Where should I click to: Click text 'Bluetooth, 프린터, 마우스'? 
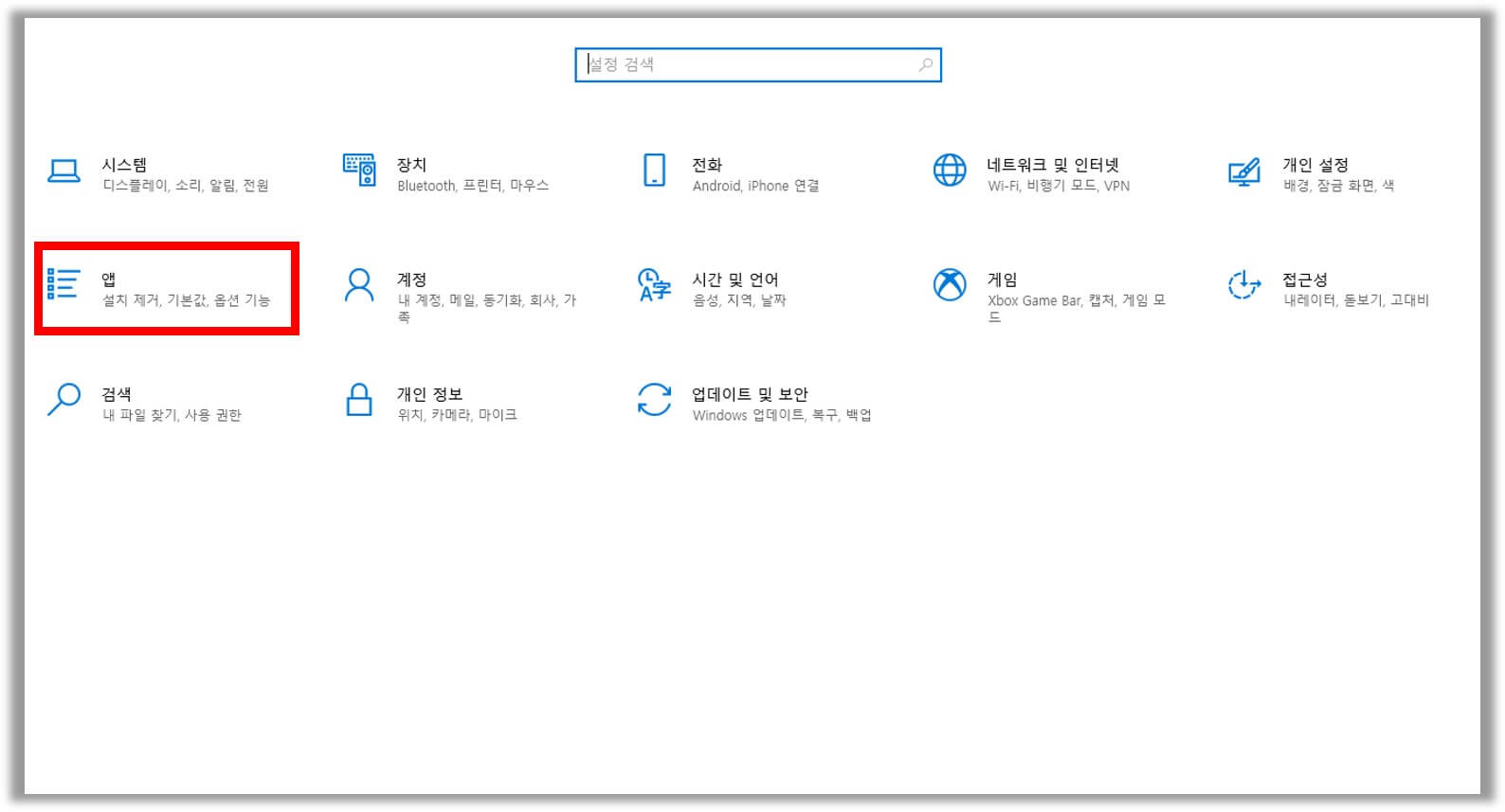coord(473,186)
